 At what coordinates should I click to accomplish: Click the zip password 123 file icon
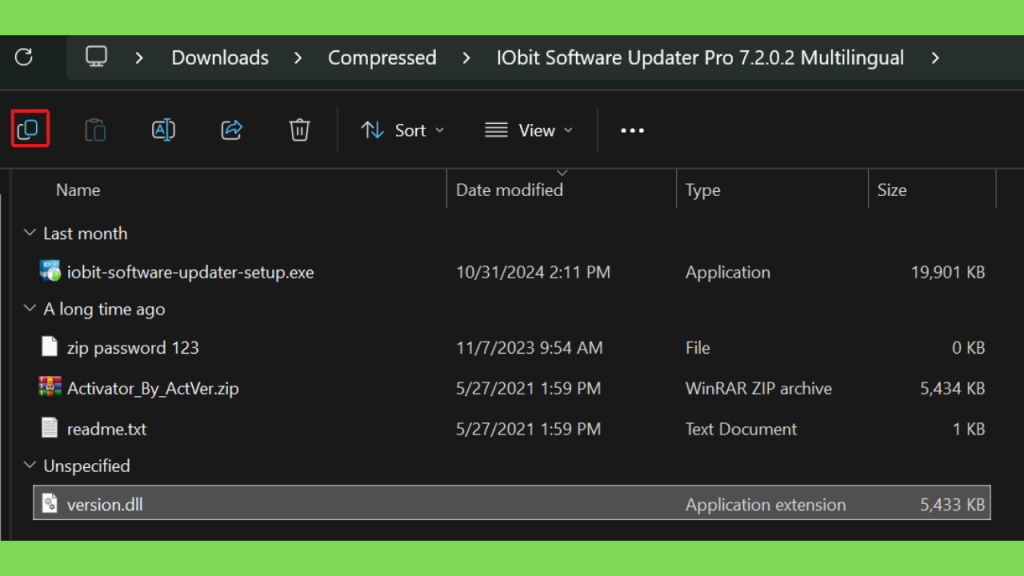(50, 347)
